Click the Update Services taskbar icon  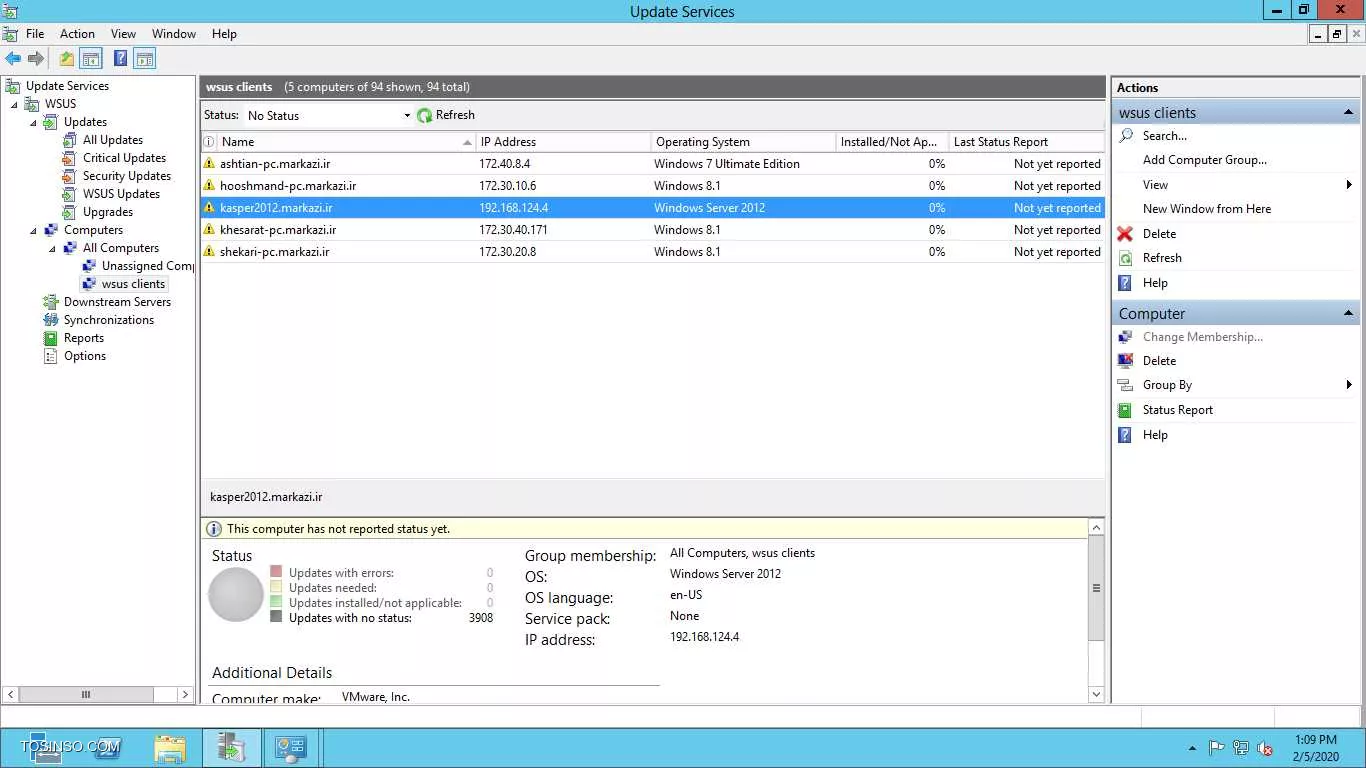click(231, 747)
